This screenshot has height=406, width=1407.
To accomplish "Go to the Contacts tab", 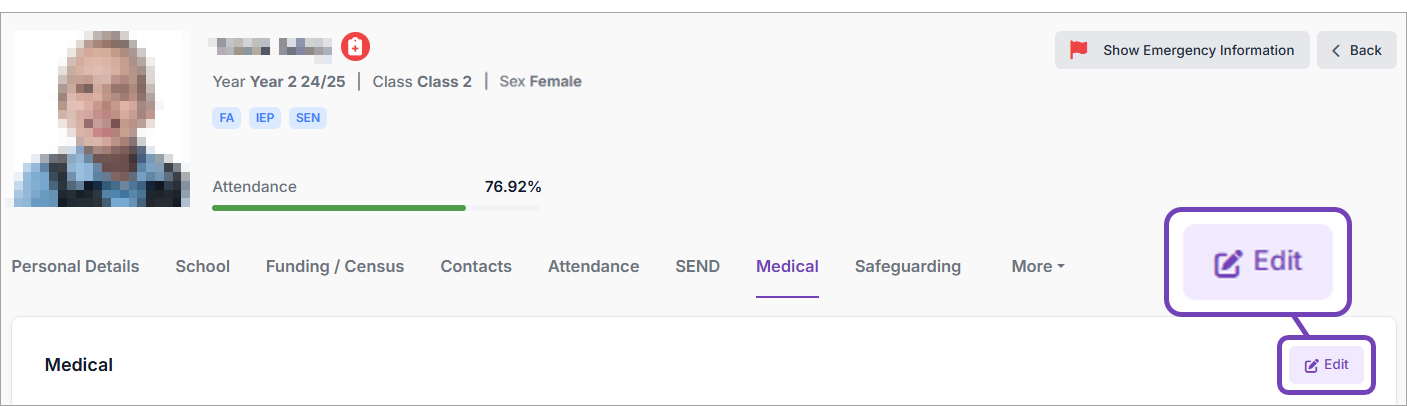I will (476, 266).
